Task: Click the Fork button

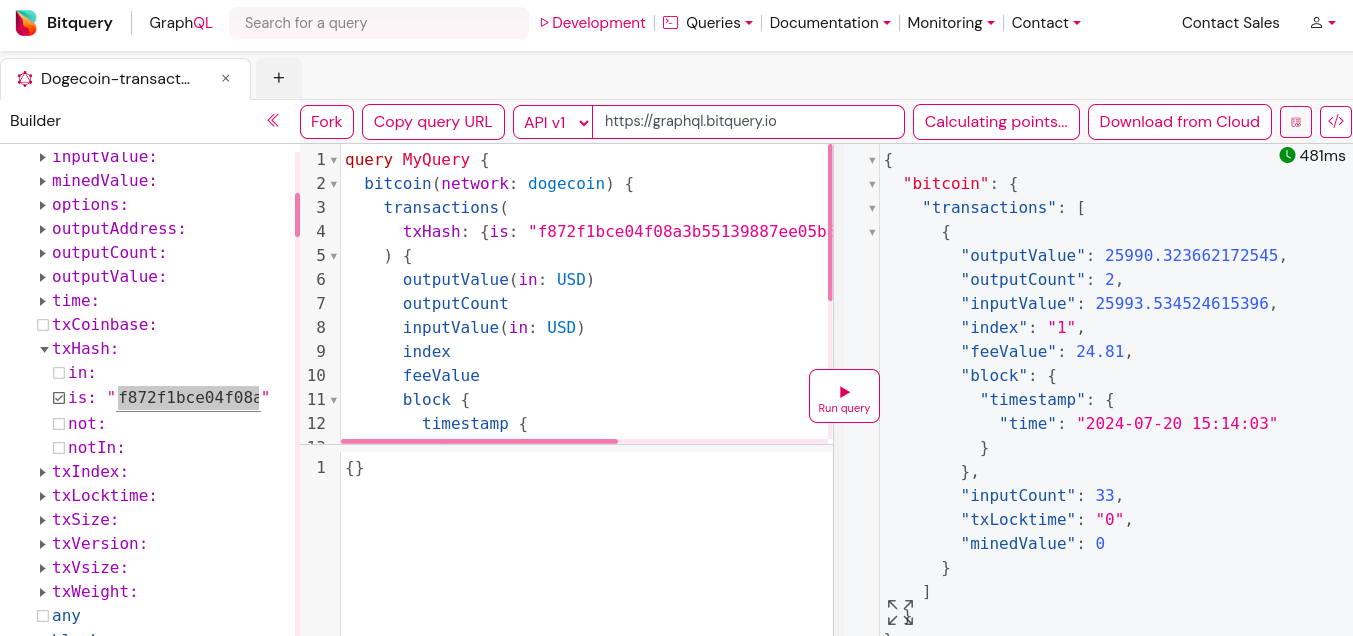Action: [x=327, y=122]
